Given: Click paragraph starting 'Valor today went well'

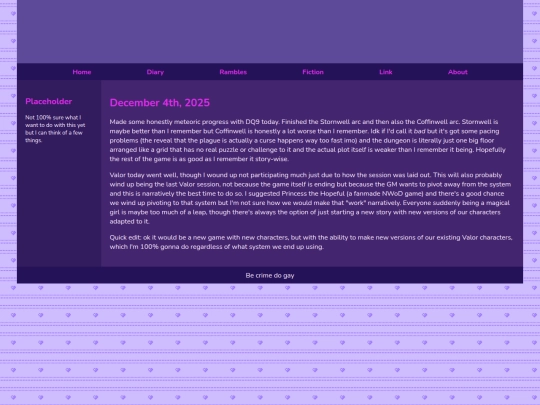Looking at the screenshot, I should [310, 198].
